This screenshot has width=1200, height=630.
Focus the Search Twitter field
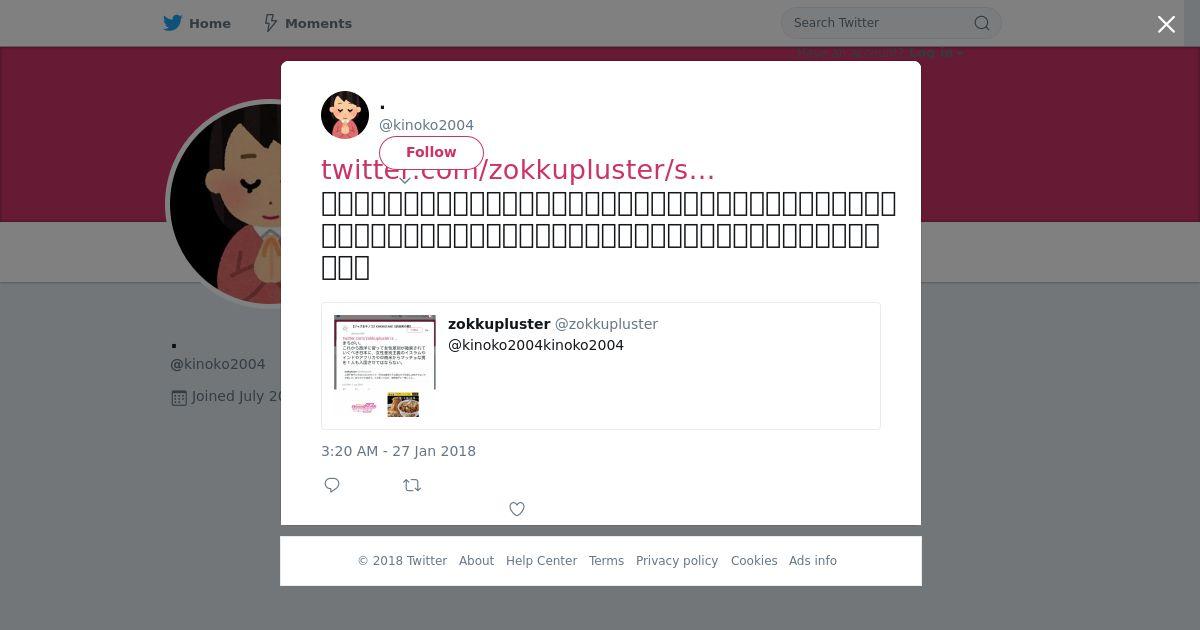click(880, 23)
